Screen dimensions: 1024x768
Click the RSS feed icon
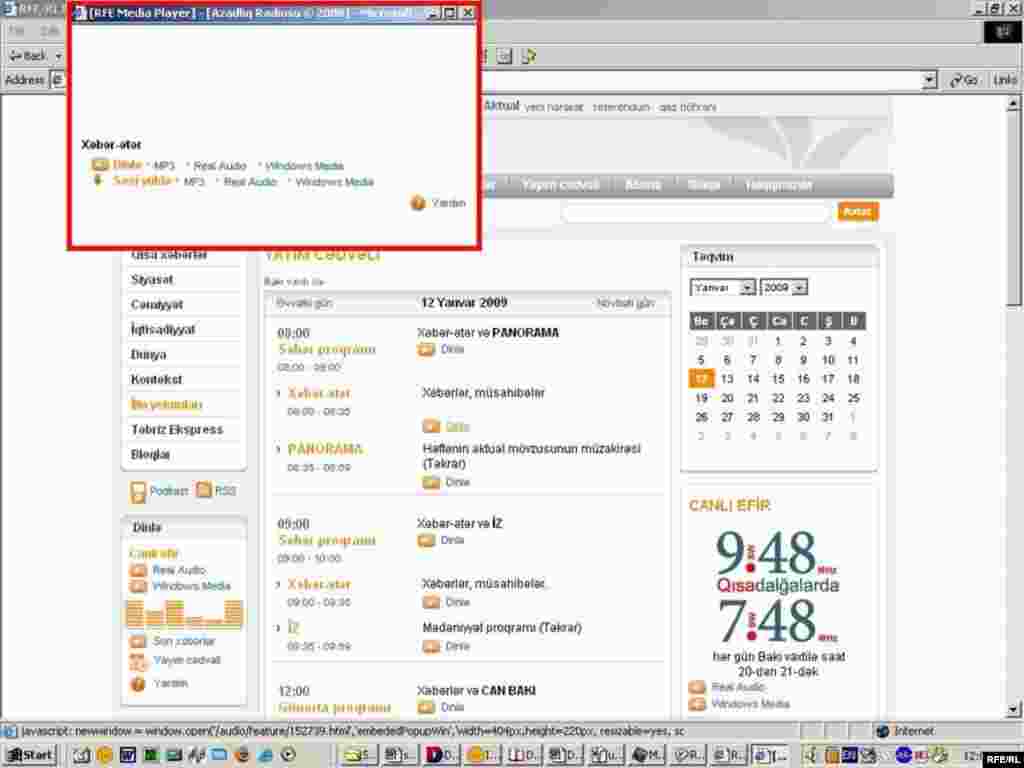tap(204, 490)
